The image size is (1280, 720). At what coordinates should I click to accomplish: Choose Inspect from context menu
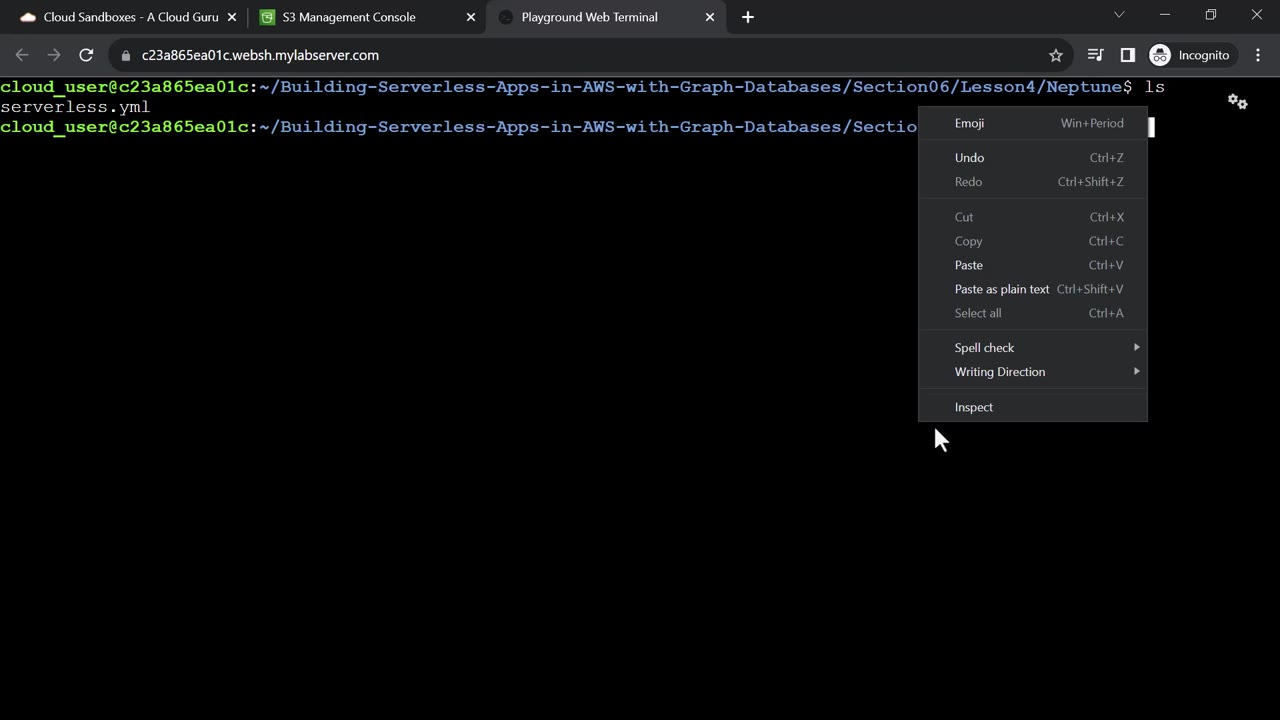click(x=1033, y=407)
